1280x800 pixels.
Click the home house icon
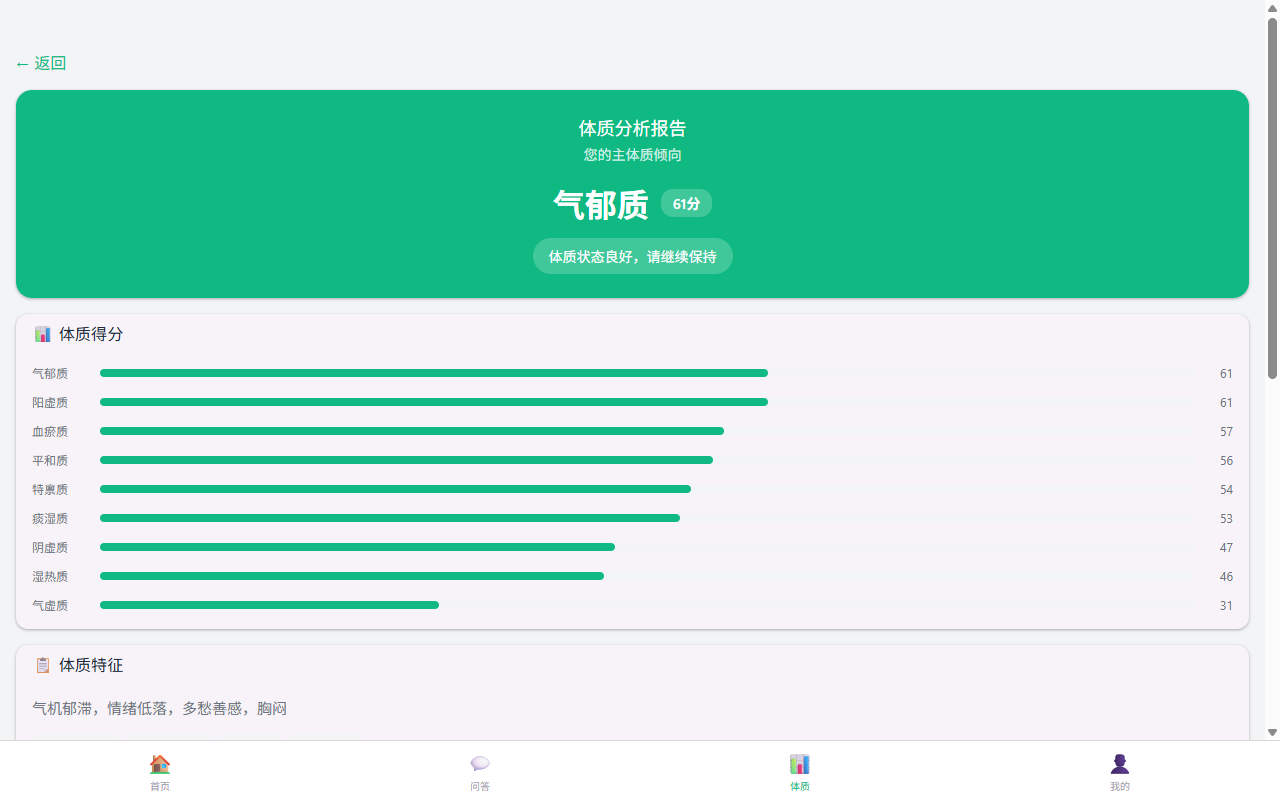pos(160,764)
